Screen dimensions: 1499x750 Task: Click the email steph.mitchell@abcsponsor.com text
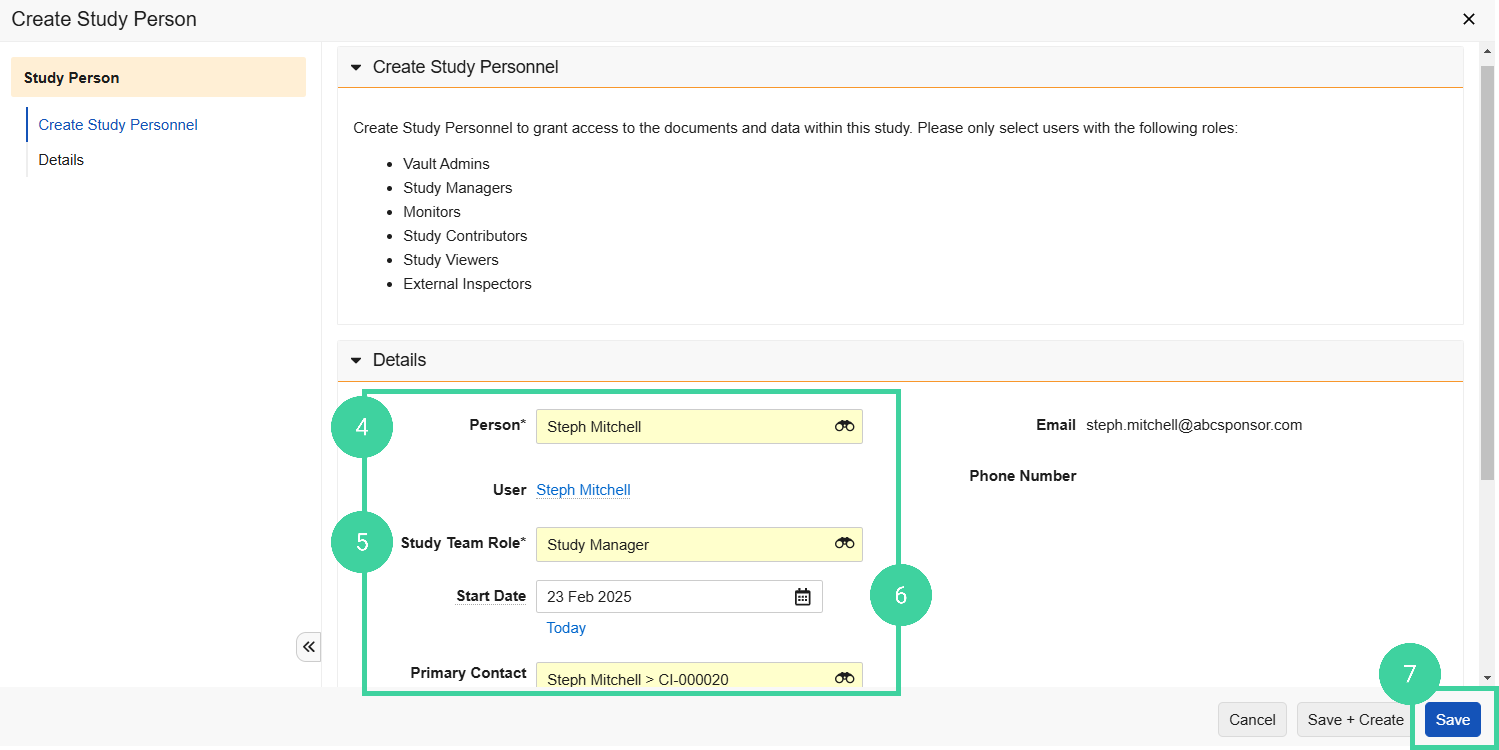coord(1194,425)
